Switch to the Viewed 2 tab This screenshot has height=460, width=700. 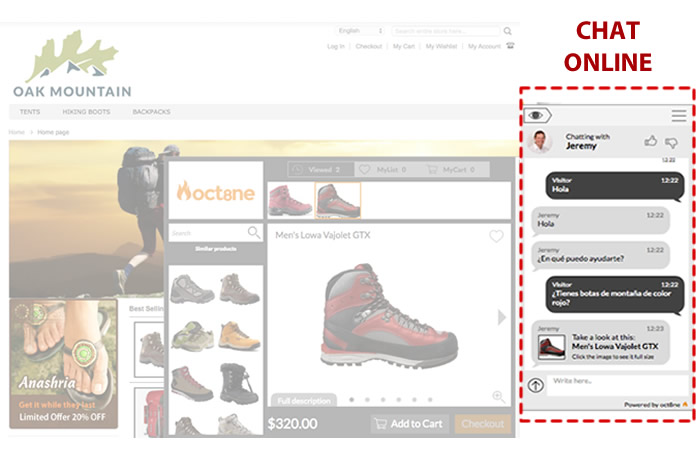click(x=321, y=169)
